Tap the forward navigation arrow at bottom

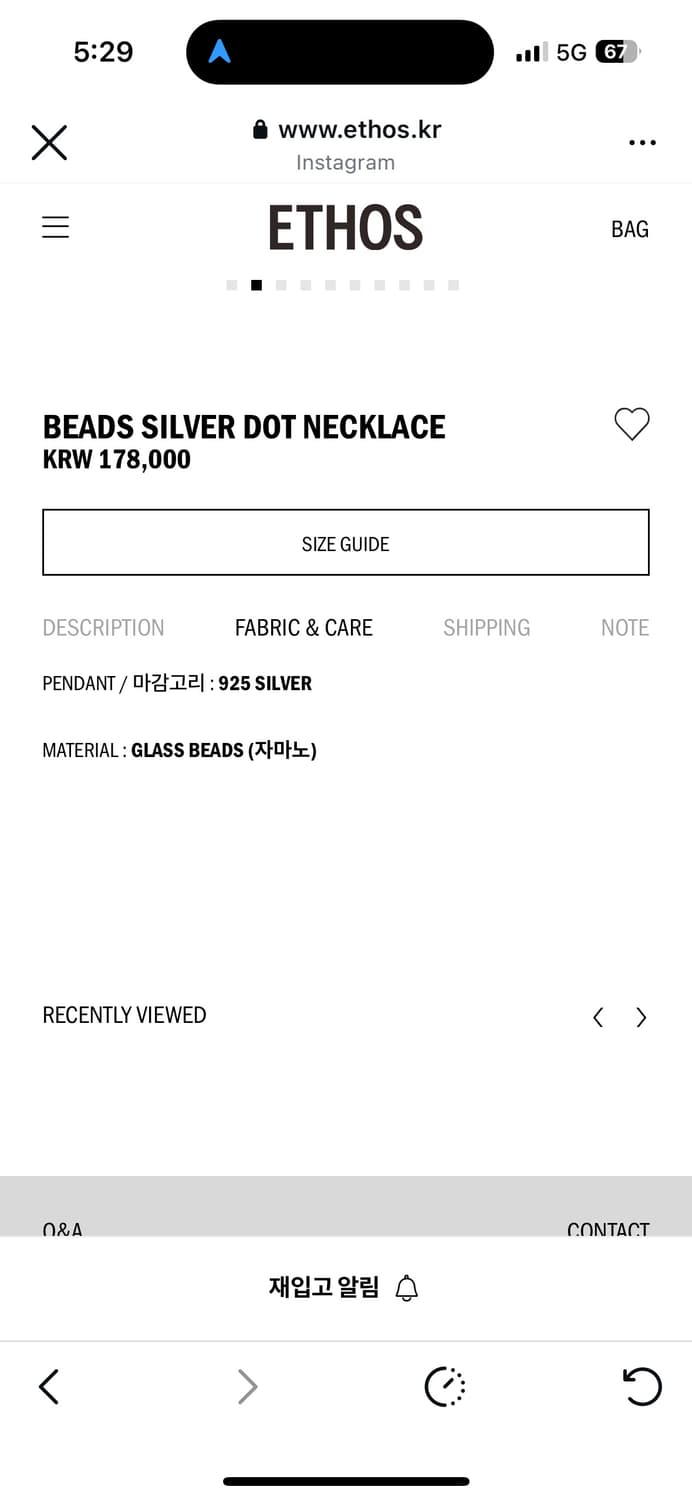[247, 1387]
